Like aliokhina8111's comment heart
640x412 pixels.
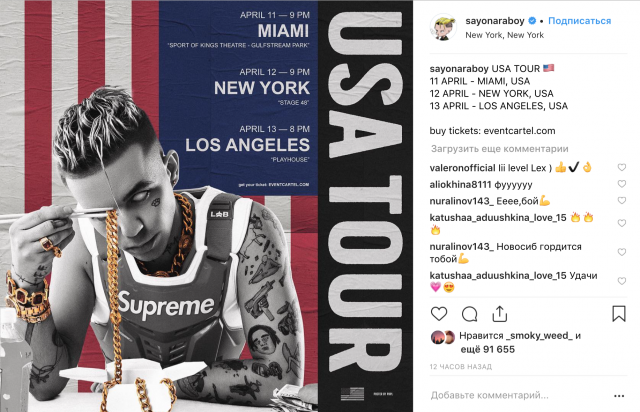point(622,184)
